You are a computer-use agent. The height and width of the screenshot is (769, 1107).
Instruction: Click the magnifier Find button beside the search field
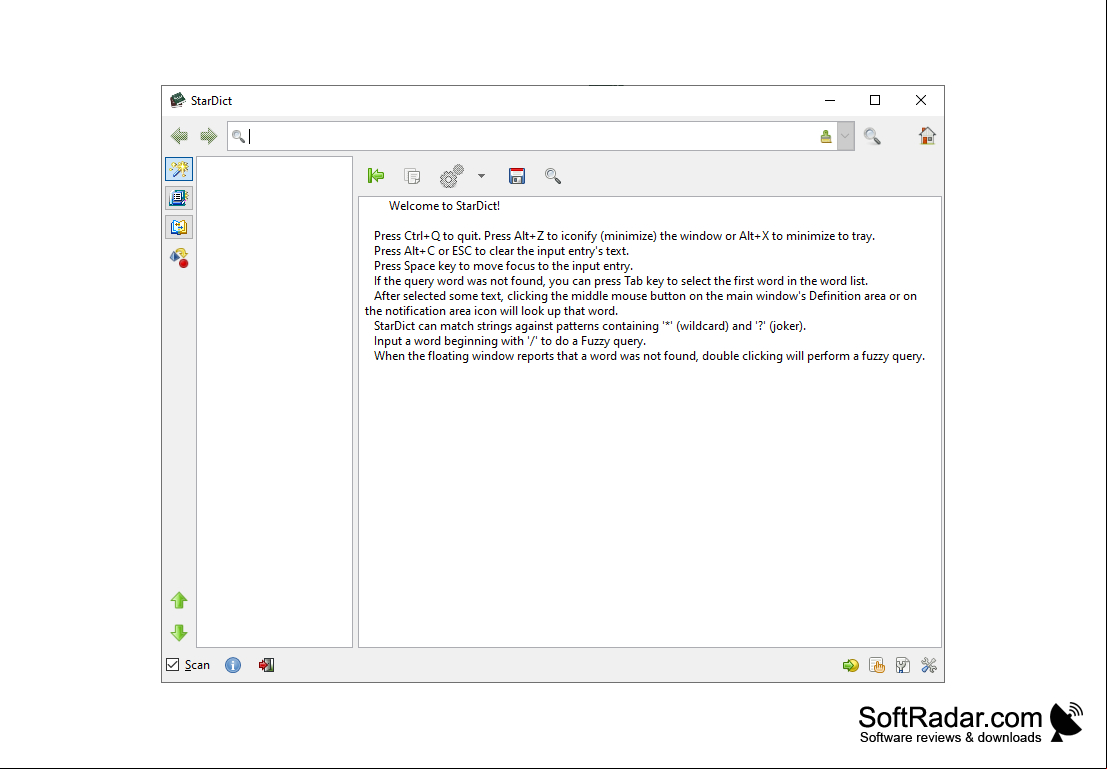[872, 136]
